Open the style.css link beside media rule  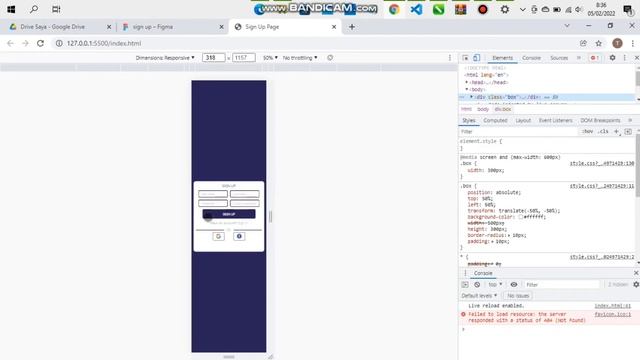click(x=602, y=163)
